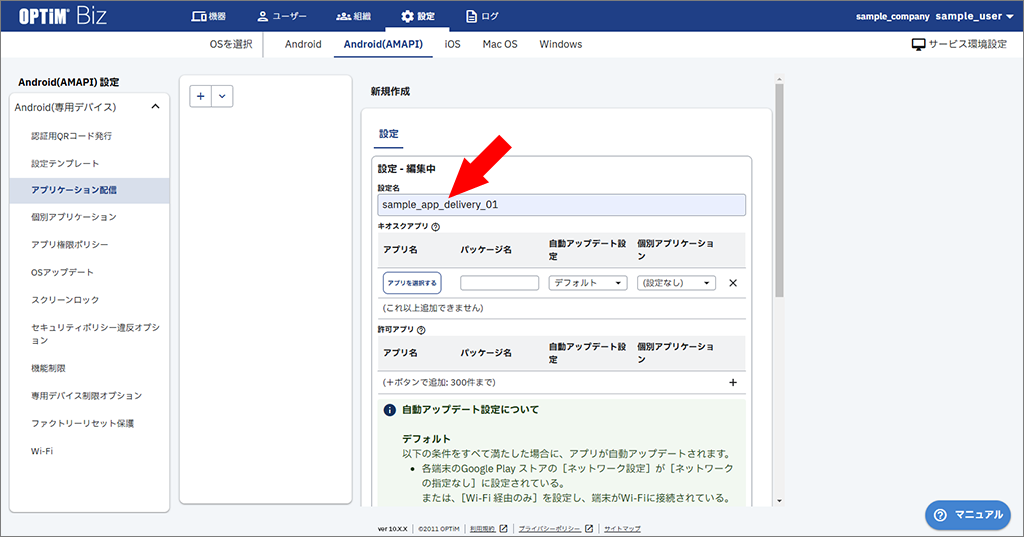Open OSアップデート in sidebar

62,272
